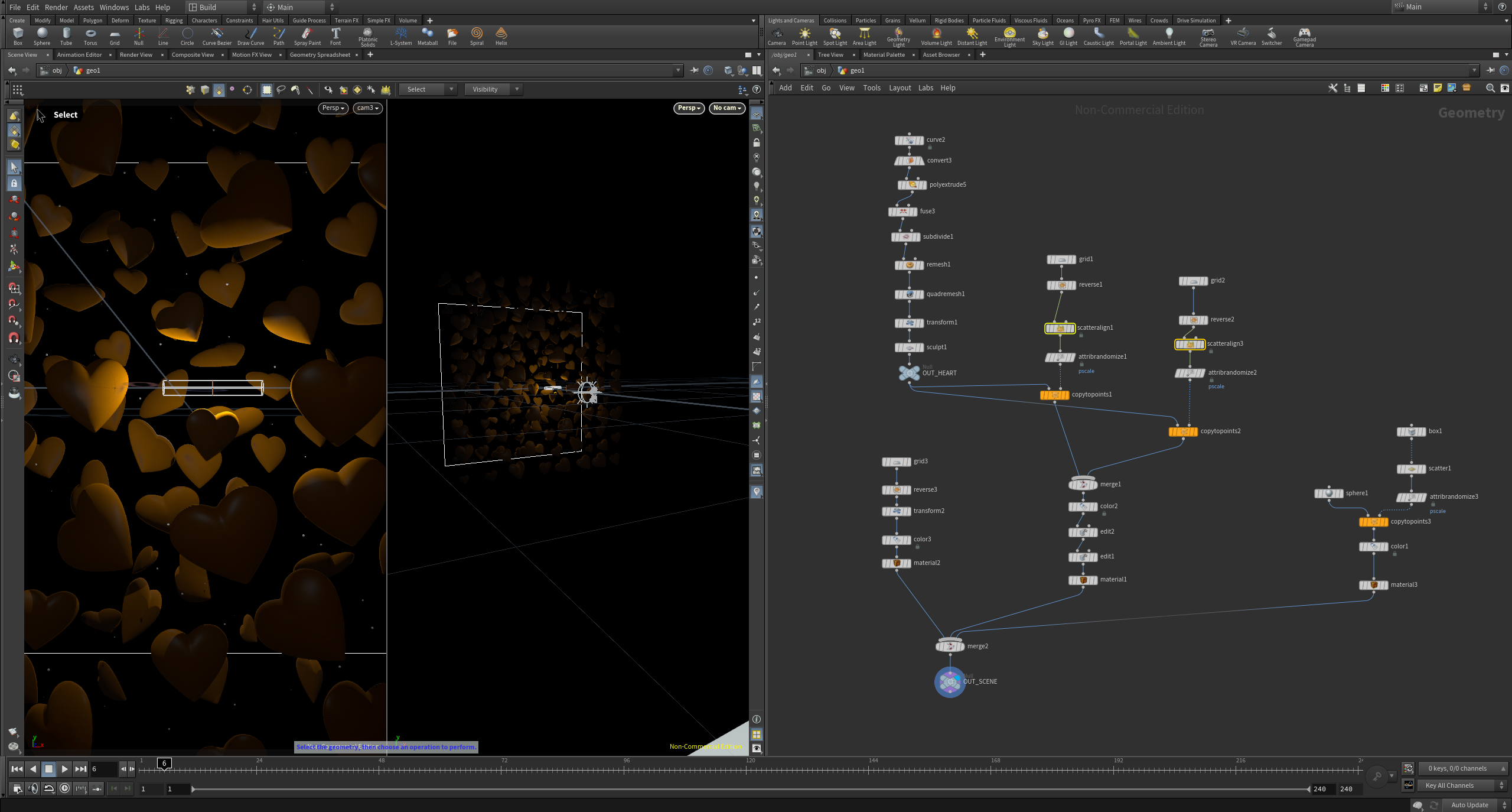This screenshot has height=812, width=1512.
Task: Click the play forward button in timeline
Action: (65, 769)
